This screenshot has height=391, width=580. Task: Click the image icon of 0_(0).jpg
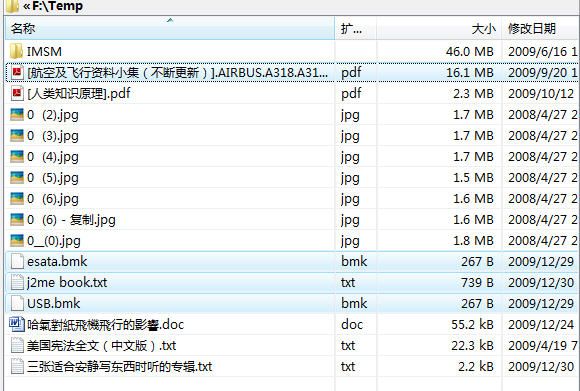[x=17, y=241]
